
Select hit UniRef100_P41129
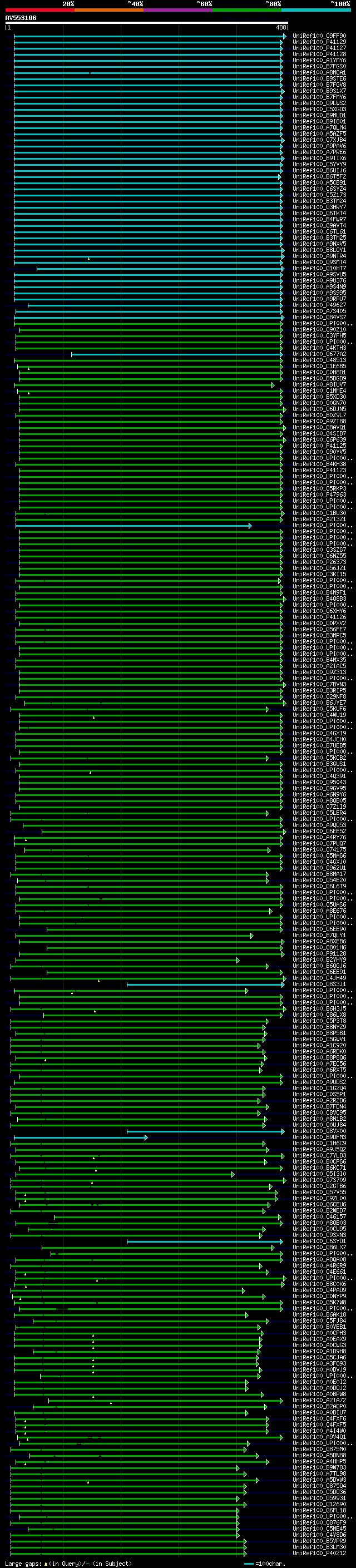[319, 42]
